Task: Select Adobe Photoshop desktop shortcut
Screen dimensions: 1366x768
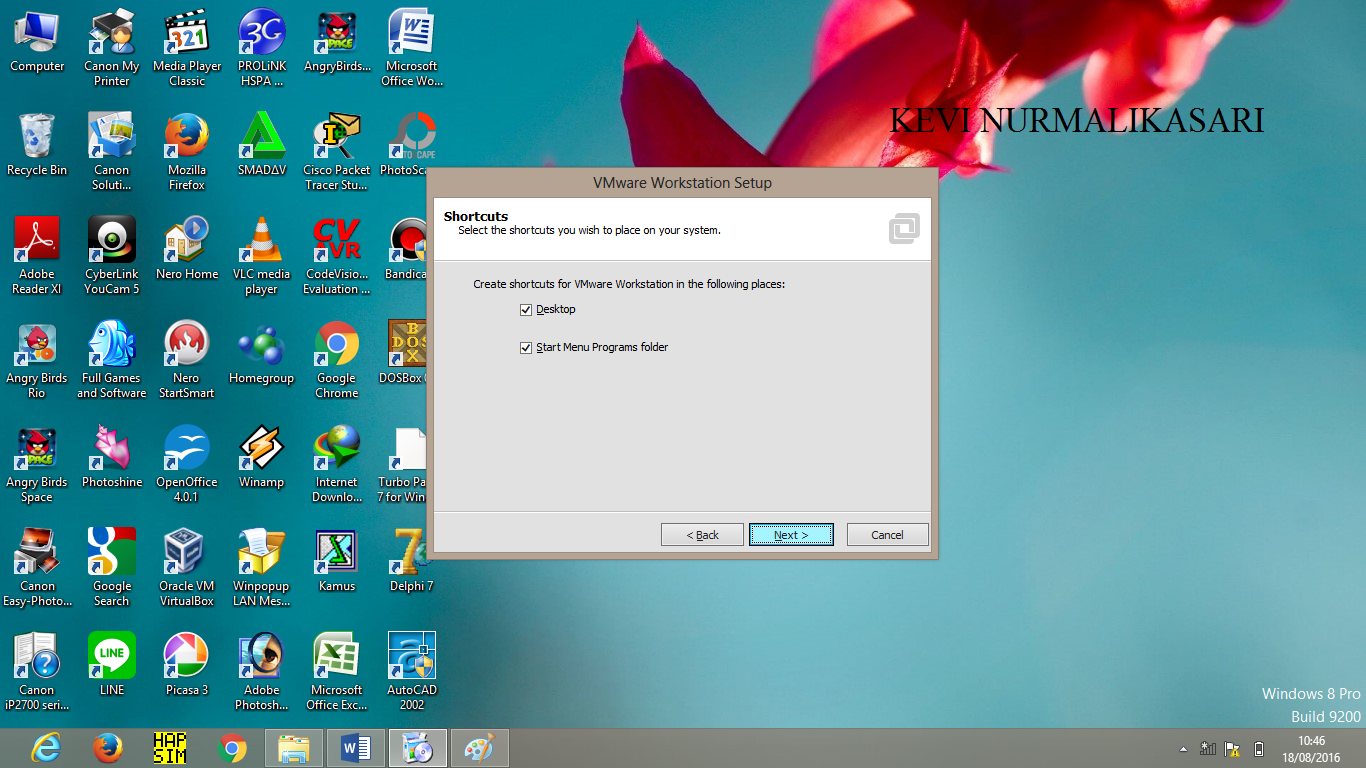Action: point(262,672)
